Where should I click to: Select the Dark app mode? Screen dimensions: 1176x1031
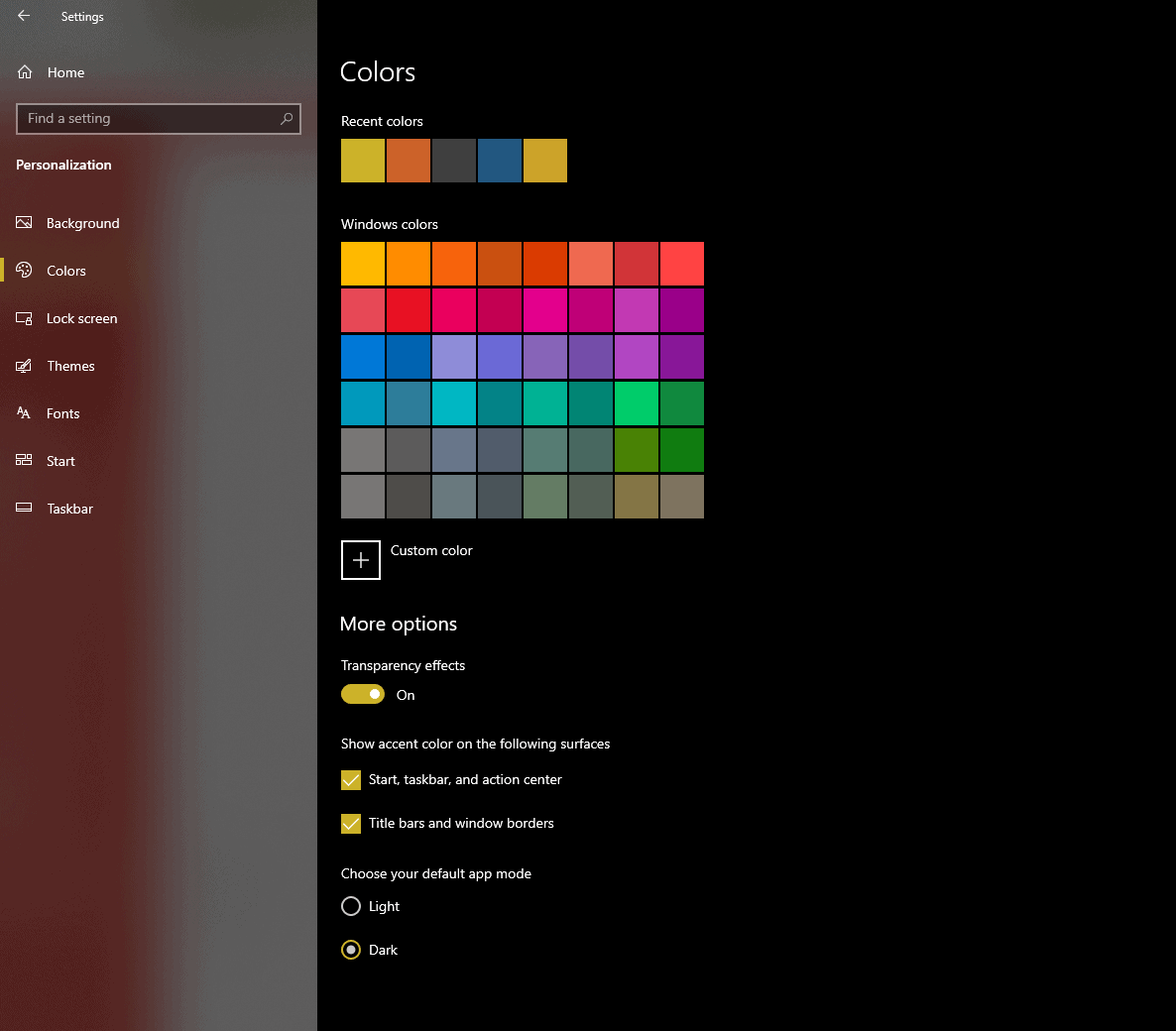coord(351,950)
